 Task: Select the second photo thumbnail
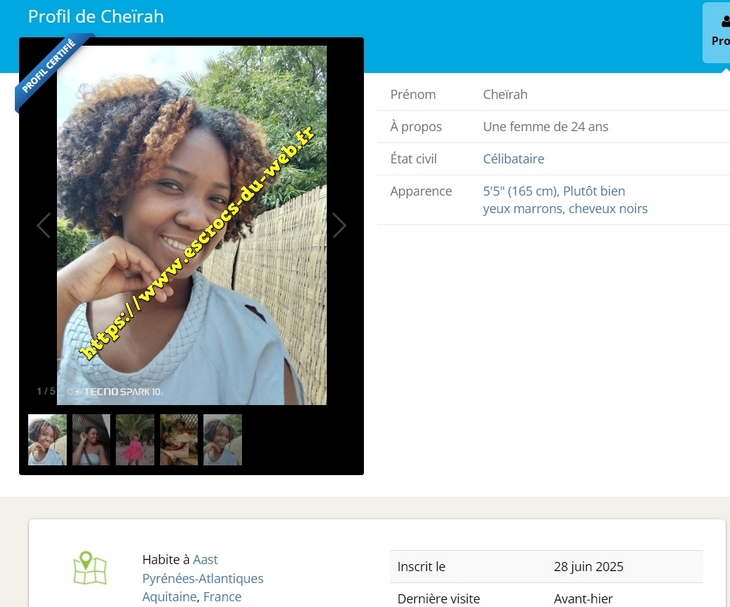click(x=91, y=440)
